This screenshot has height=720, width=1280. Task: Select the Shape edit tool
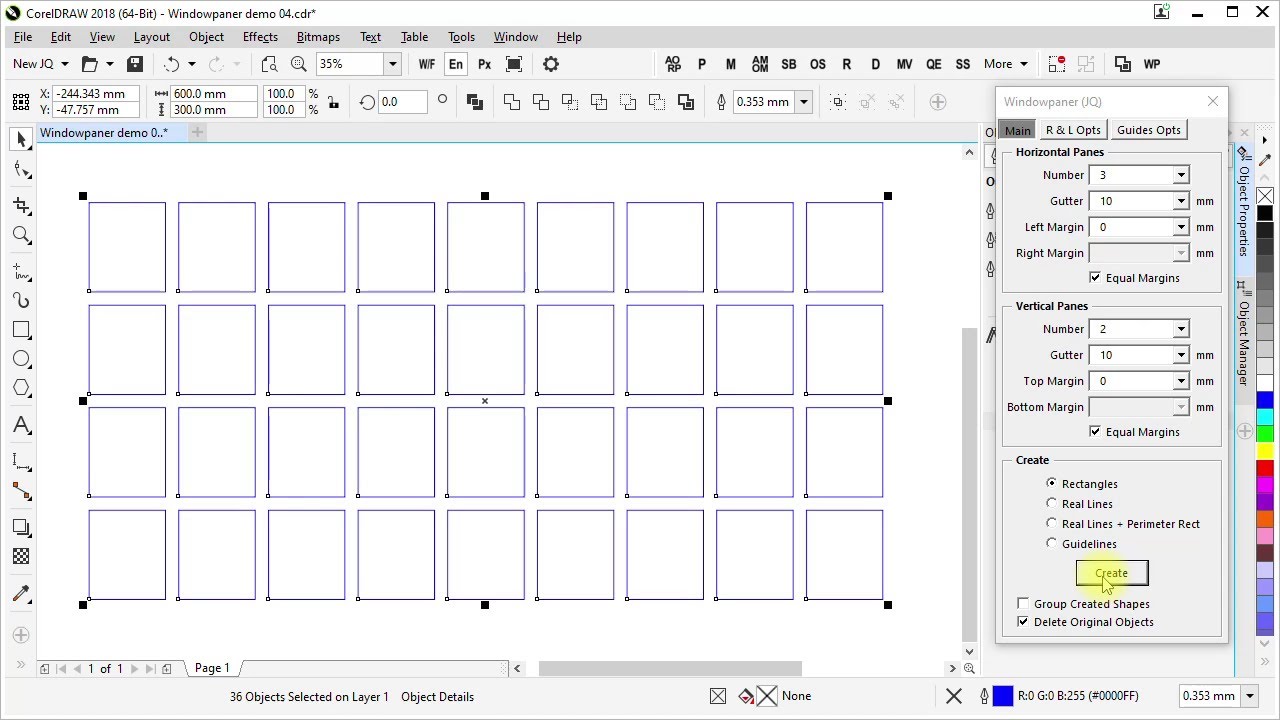click(x=21, y=170)
